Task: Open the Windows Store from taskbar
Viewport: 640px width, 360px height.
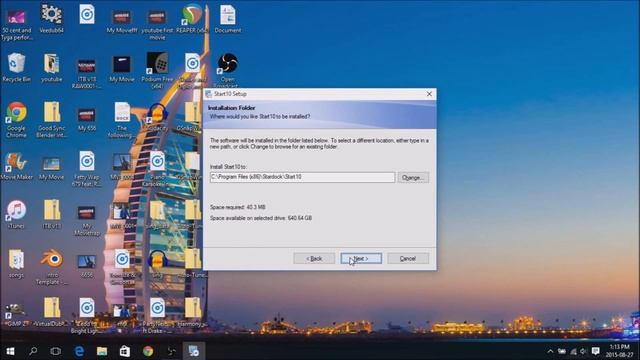Action: click(125, 351)
